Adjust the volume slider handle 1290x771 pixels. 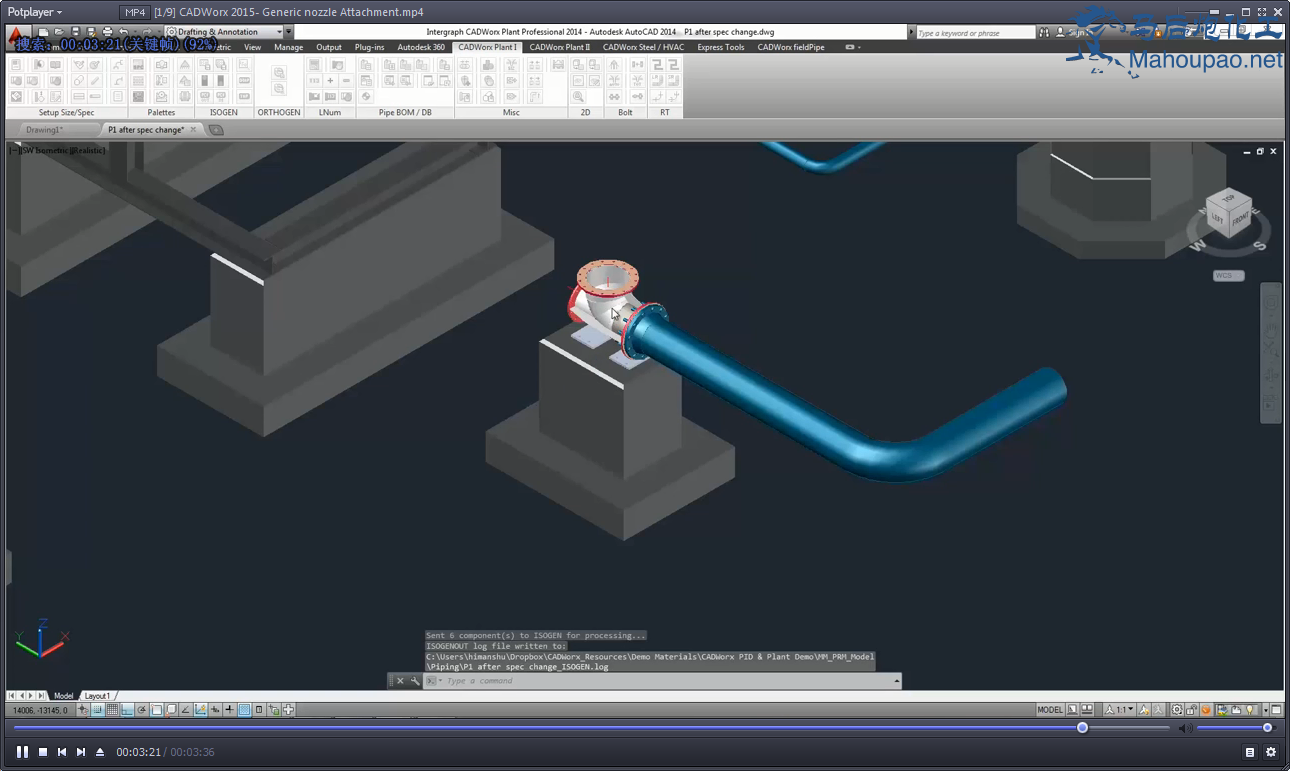(x=1267, y=728)
